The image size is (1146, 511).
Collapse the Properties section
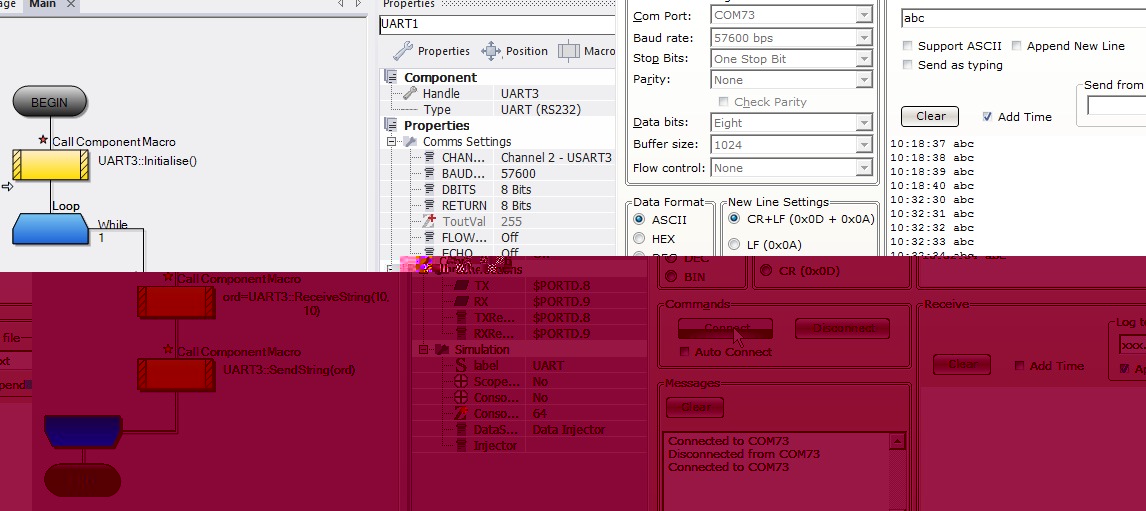[x=391, y=126]
